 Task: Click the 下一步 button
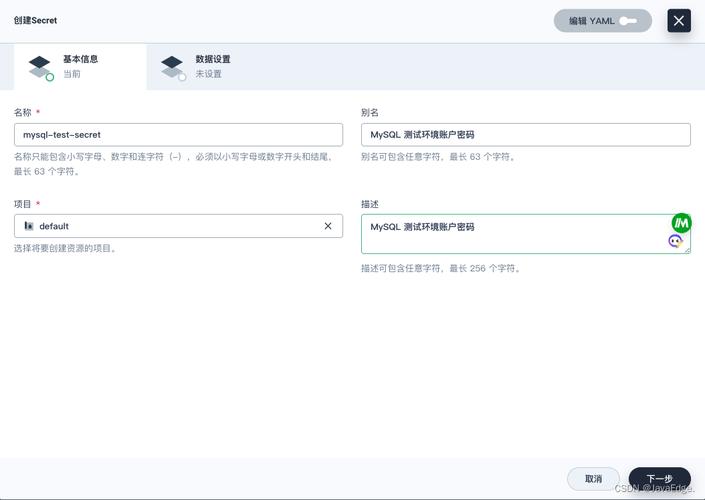(x=660, y=479)
